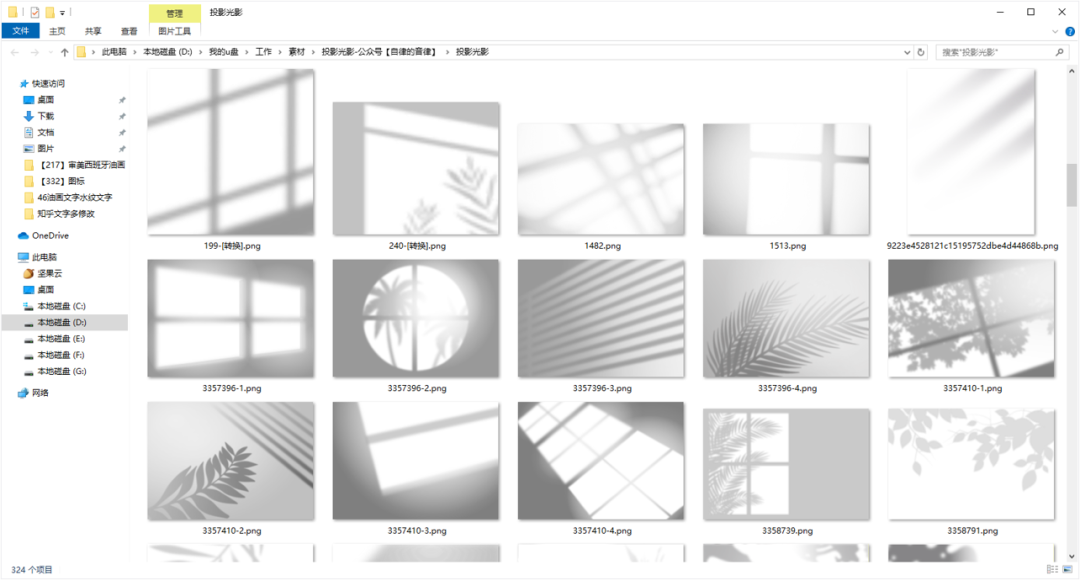Open 本地磁盘 (E:) drive
The image size is (1080, 580).
tap(61, 339)
